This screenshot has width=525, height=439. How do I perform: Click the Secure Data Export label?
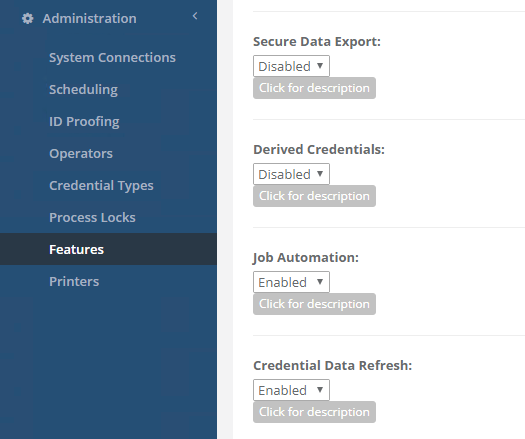(317, 42)
